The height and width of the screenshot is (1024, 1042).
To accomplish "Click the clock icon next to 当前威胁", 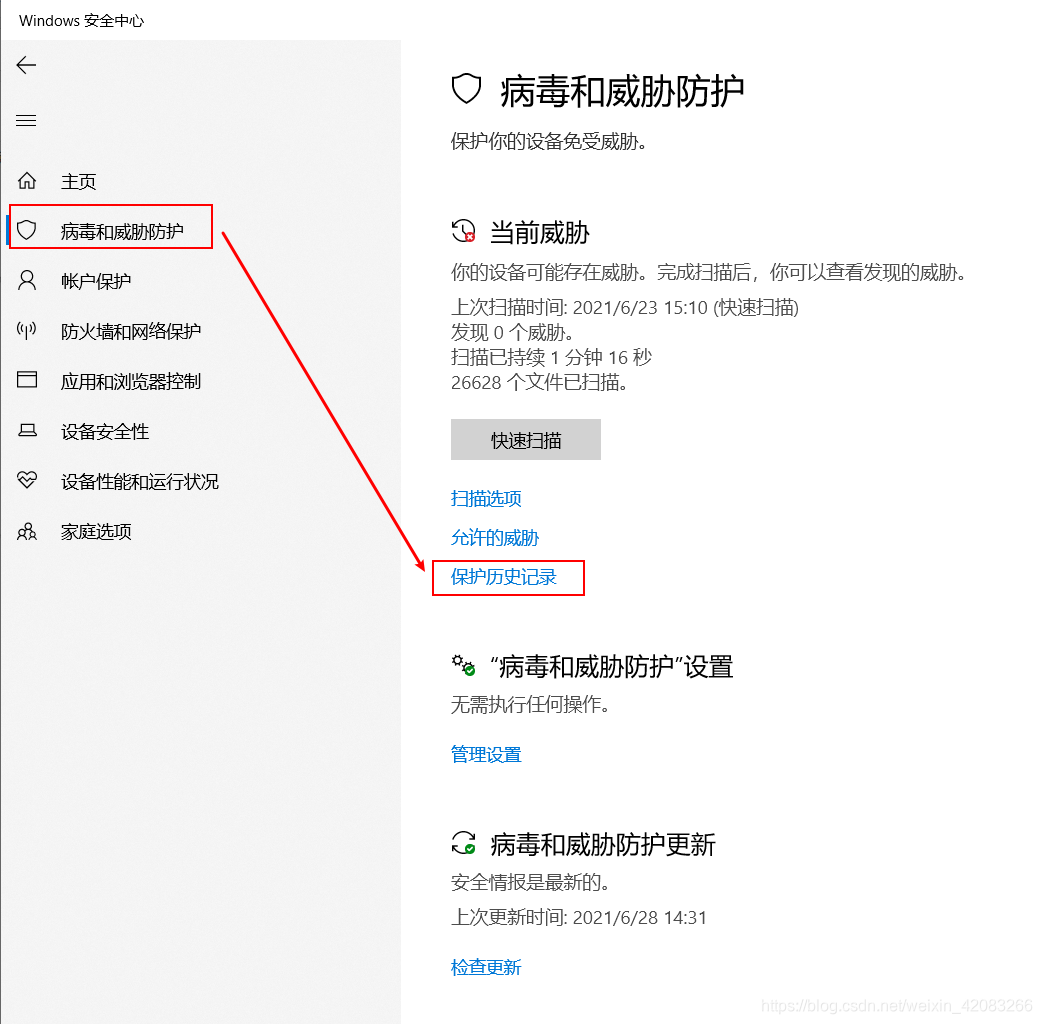I will (x=463, y=231).
